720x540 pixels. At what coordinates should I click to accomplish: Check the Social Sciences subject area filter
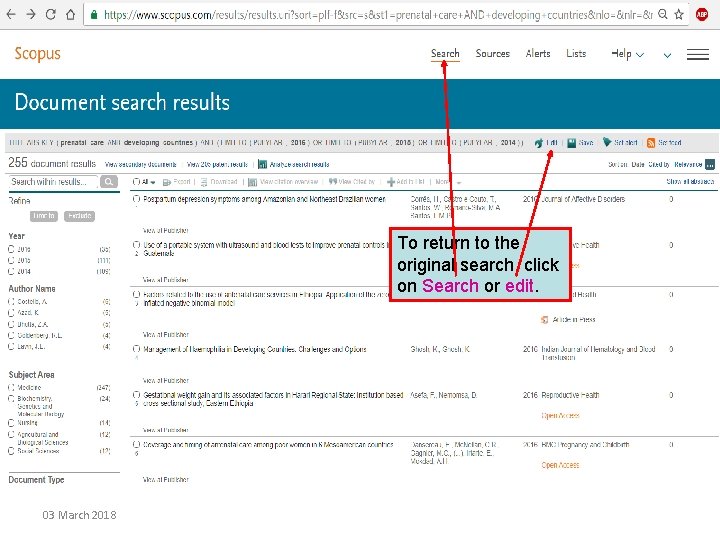tap(11, 451)
